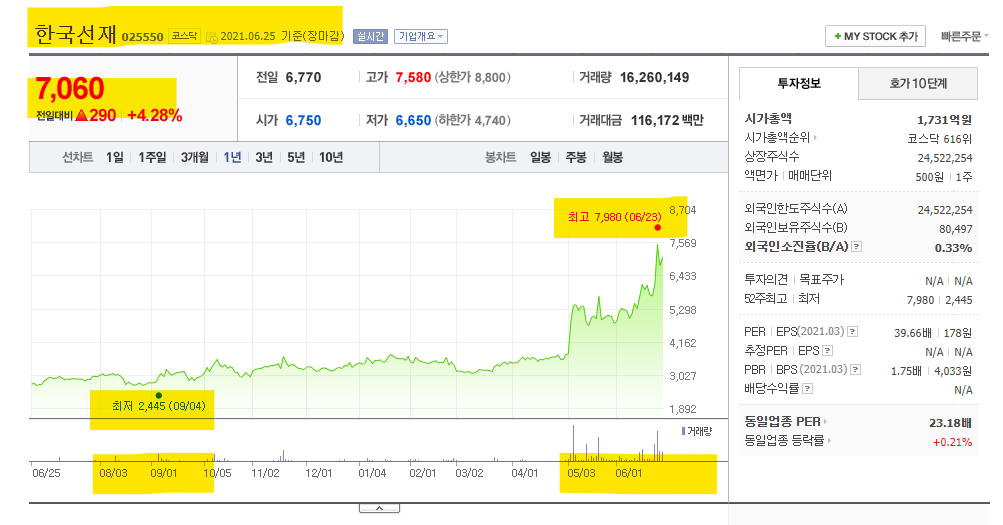The width and height of the screenshot is (1003, 525).
Task: Click the 시가 value 6,750
Action: (x=303, y=120)
